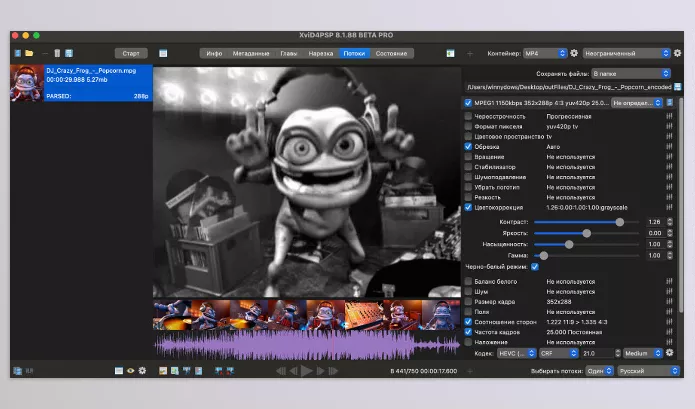Open the Контейнер MP4 dropdown

[x=545, y=53]
